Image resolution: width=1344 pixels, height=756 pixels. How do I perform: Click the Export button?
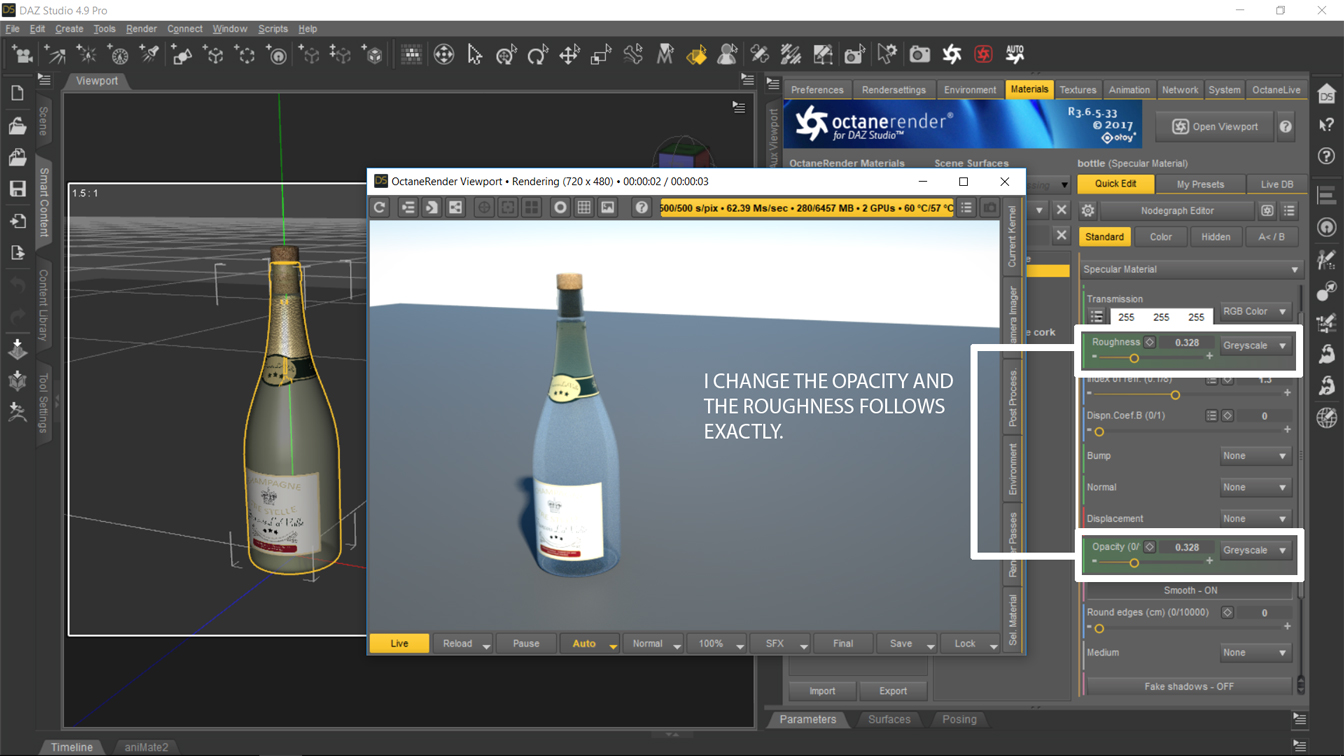click(x=893, y=691)
